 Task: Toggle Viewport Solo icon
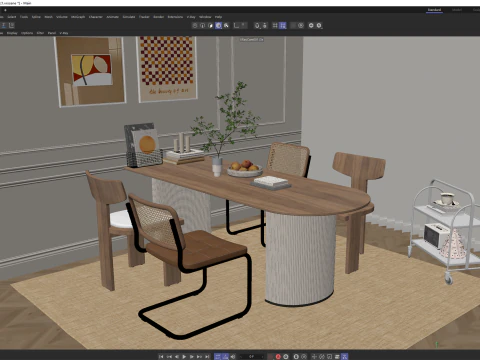click(x=257, y=25)
